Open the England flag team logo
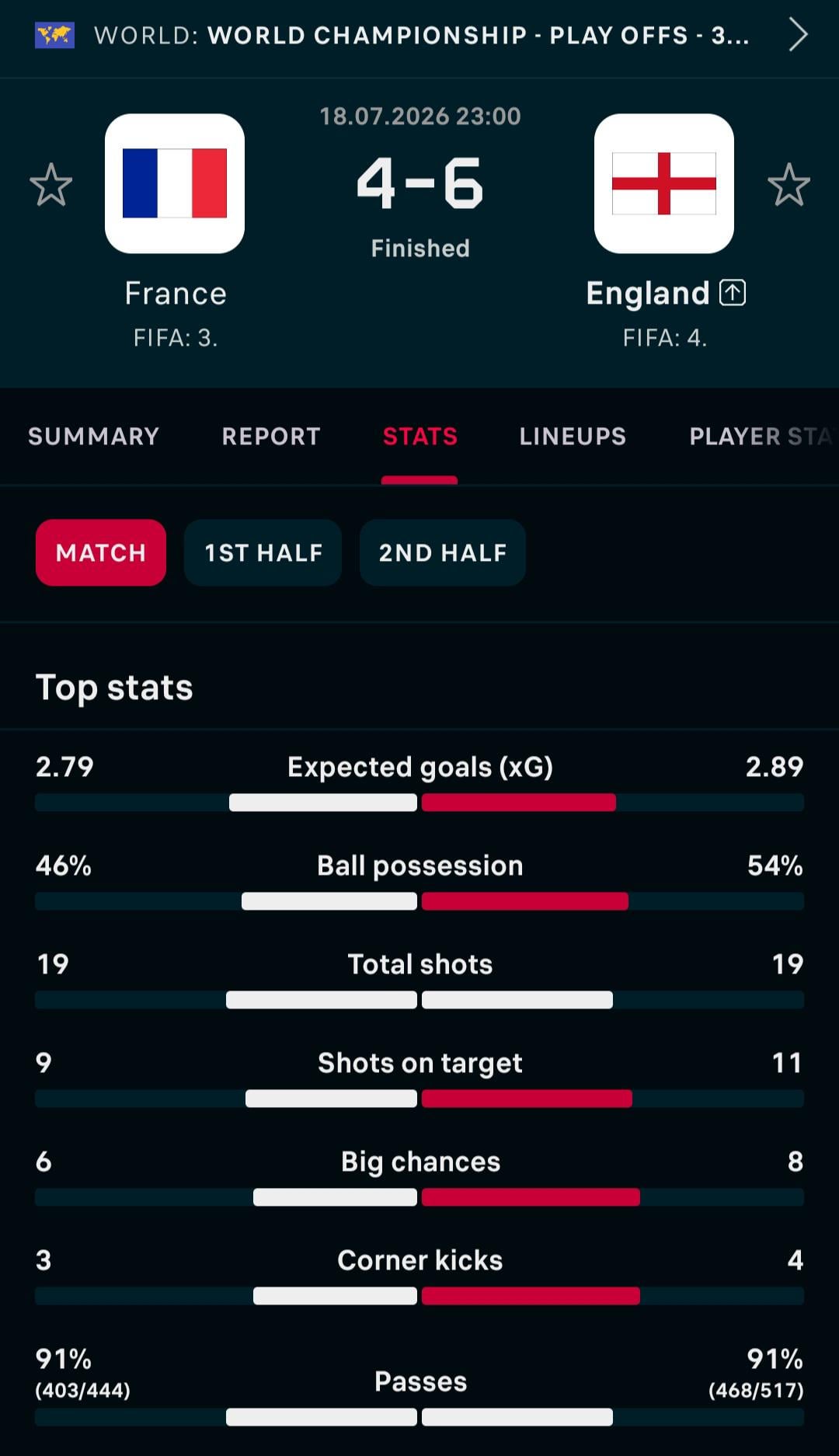This screenshot has width=839, height=1456. pyautogui.click(x=664, y=183)
